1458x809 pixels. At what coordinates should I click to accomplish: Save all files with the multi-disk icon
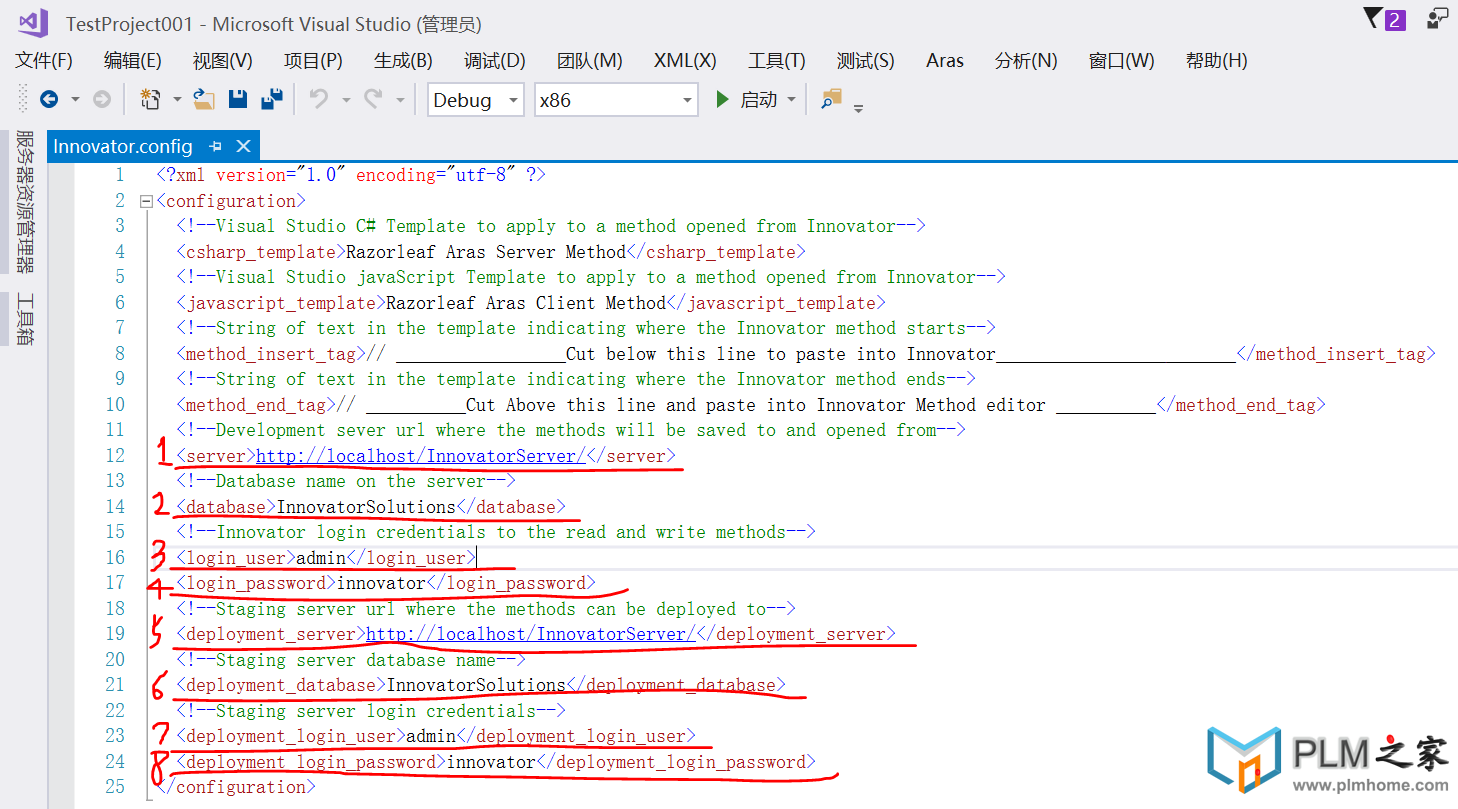click(271, 99)
